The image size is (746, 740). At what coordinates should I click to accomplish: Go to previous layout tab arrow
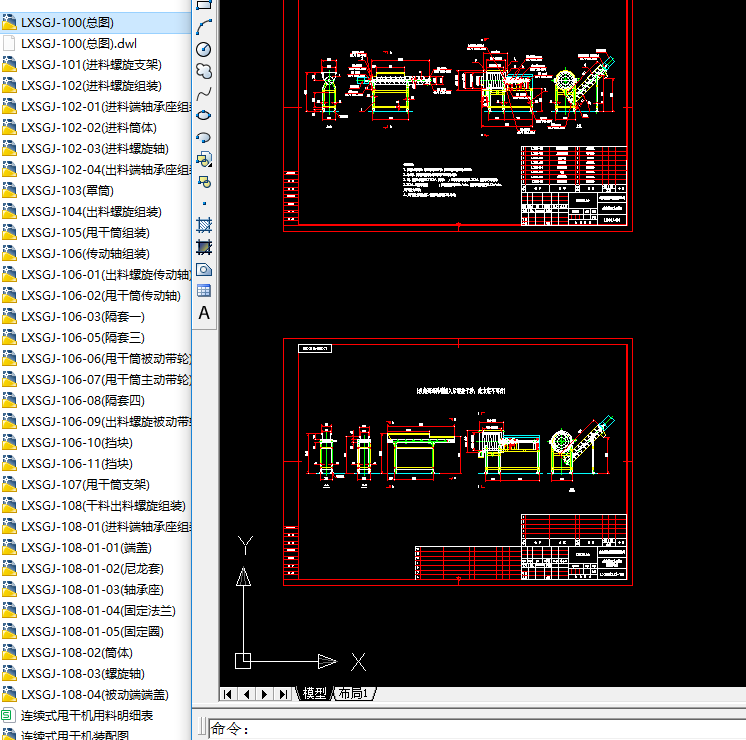tap(246, 694)
